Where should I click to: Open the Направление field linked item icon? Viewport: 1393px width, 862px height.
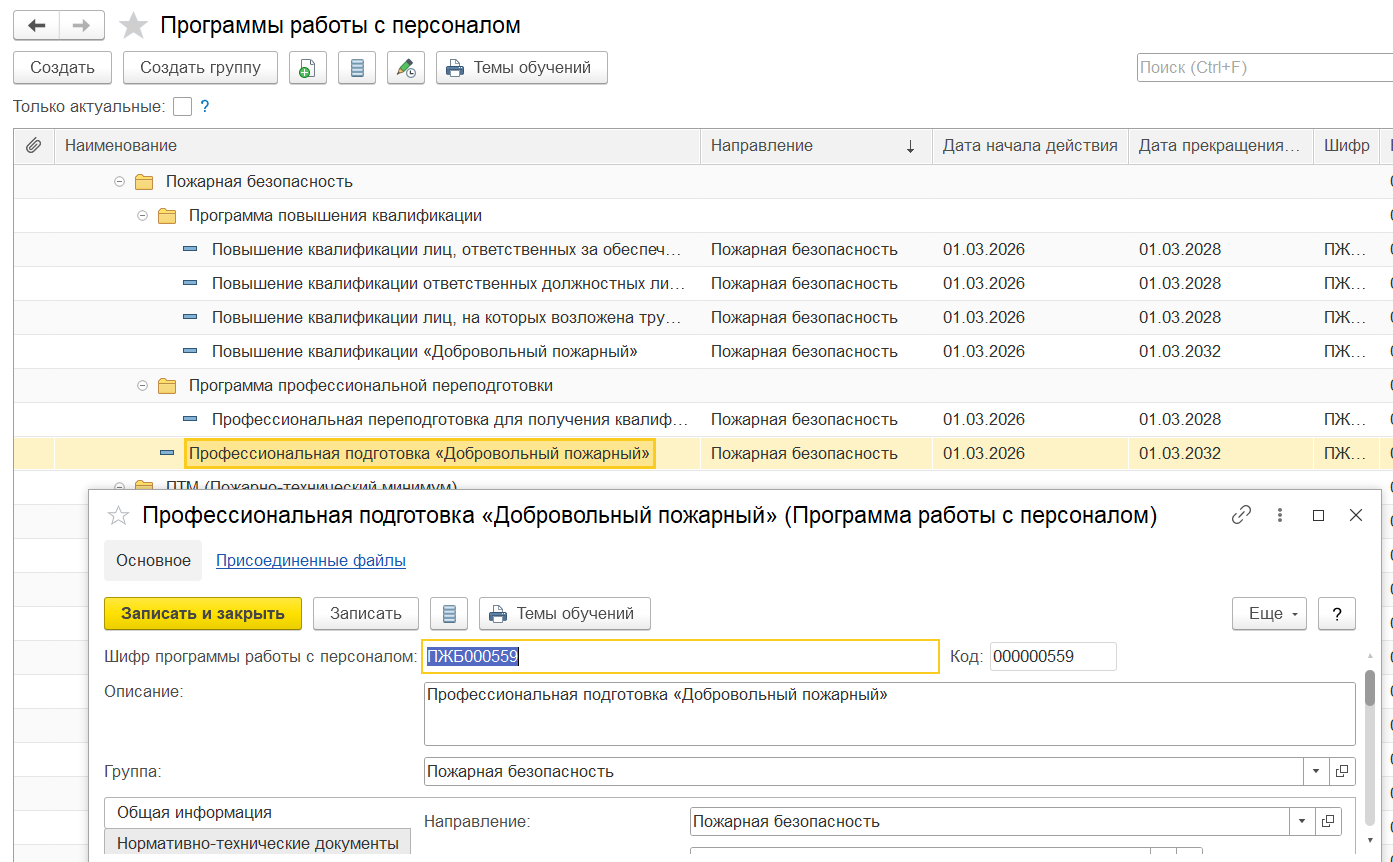[1328, 821]
